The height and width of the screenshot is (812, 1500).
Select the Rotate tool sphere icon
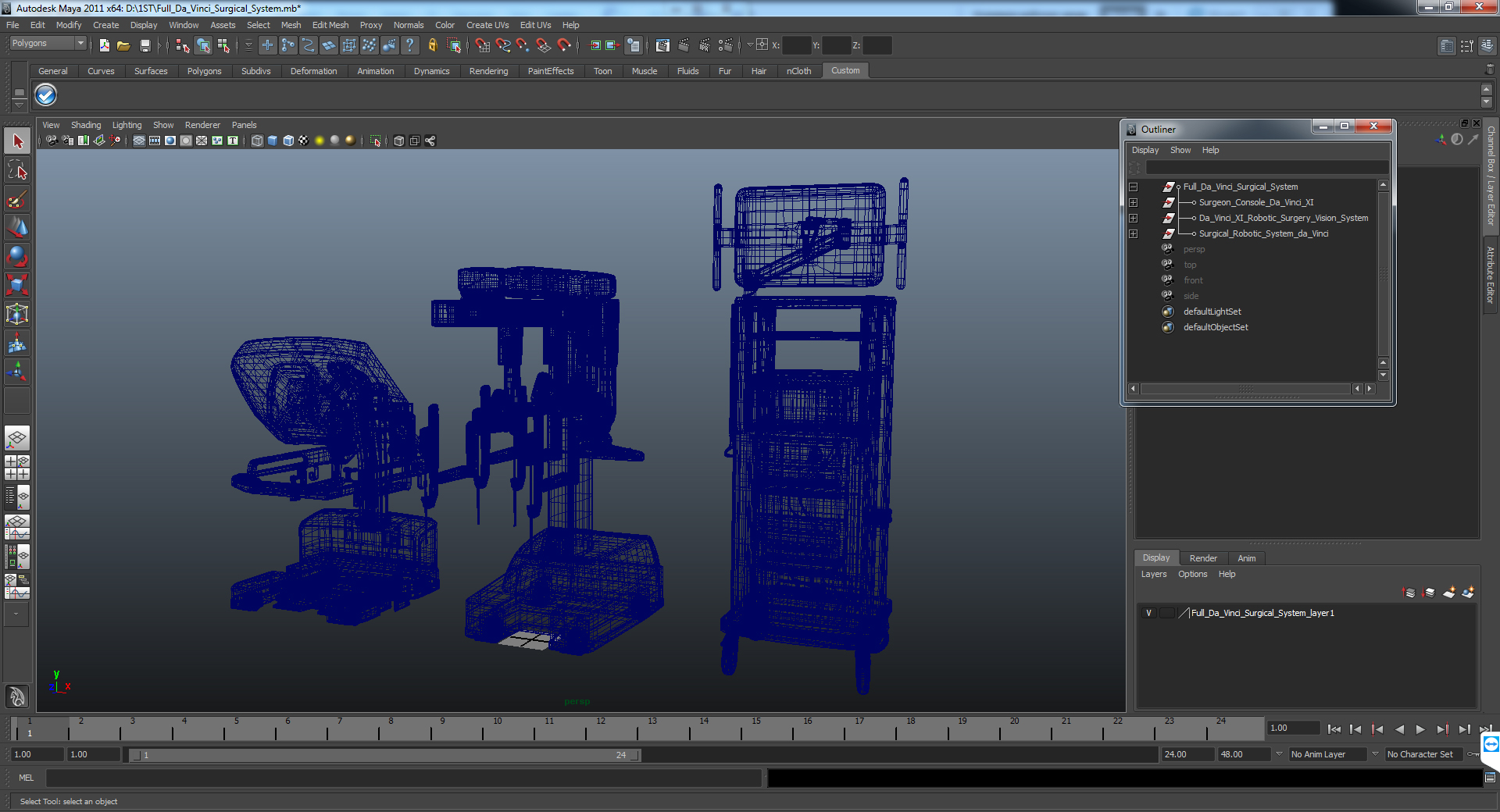(x=17, y=257)
